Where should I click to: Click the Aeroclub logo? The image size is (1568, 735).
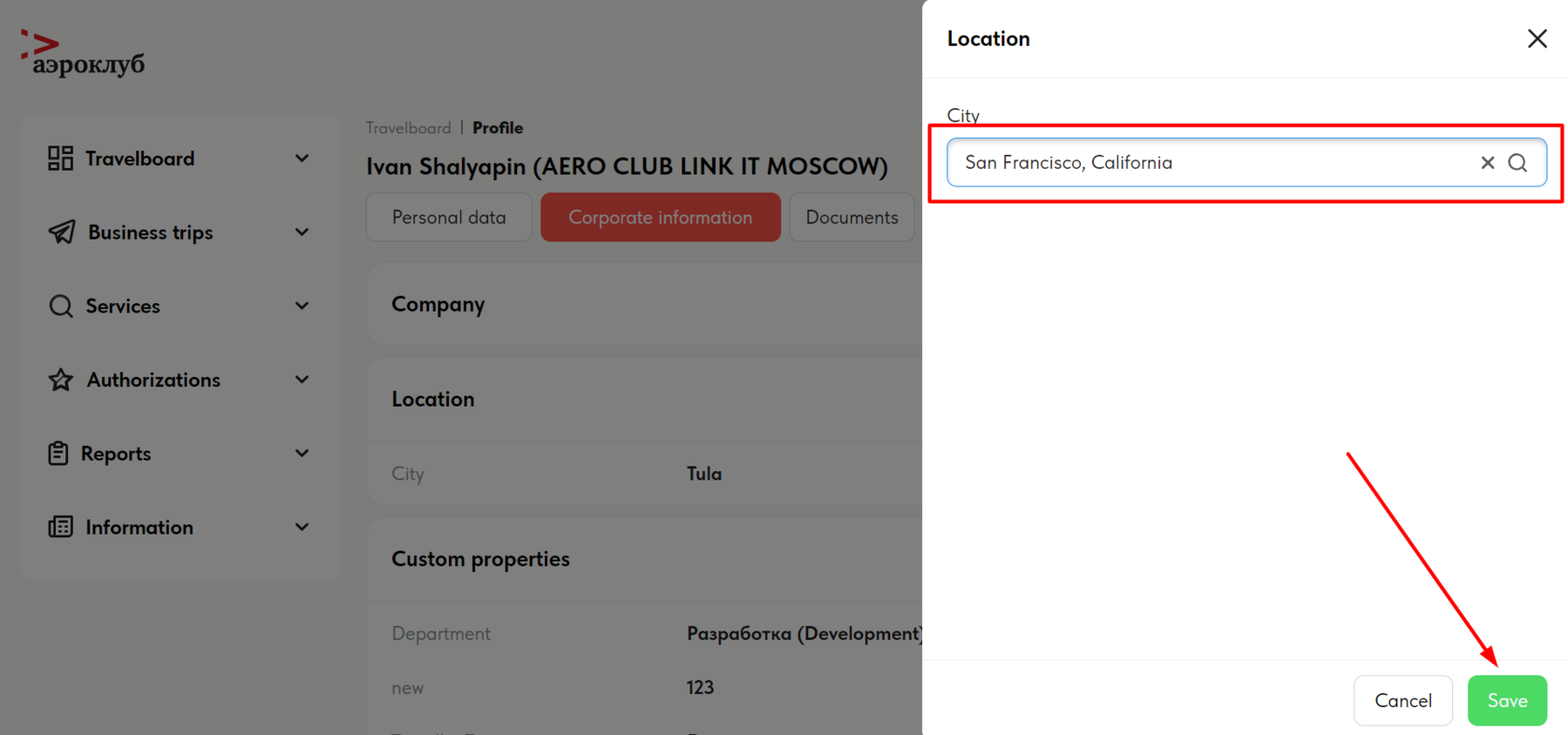pos(83,53)
